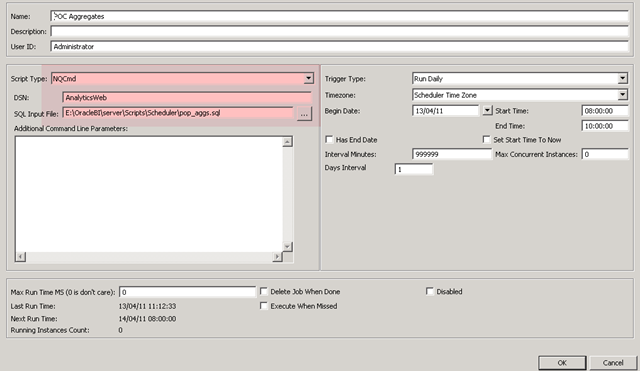Click the OK button
The height and width of the screenshot is (371, 640).
pos(562,363)
